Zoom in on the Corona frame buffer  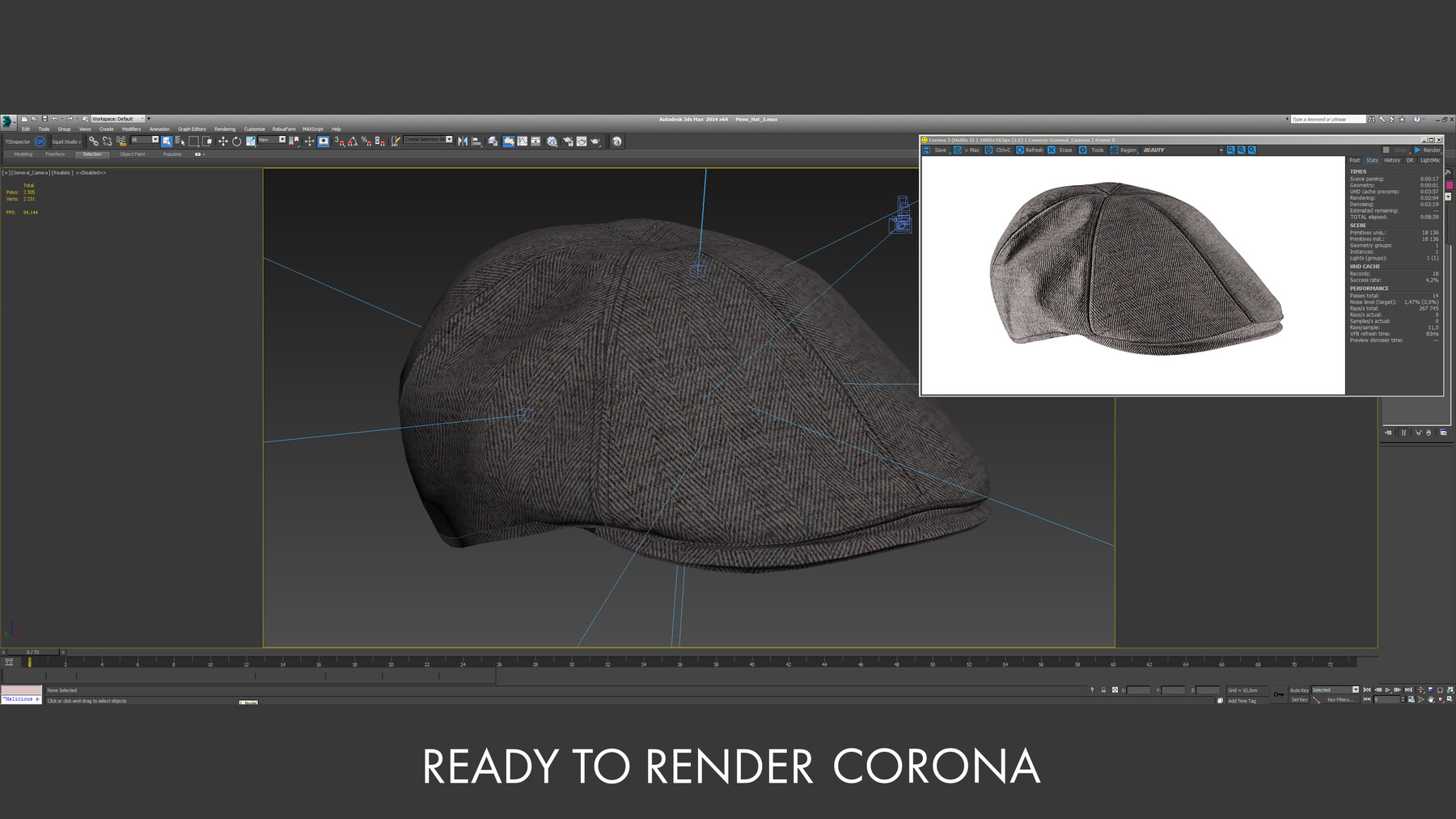click(1230, 150)
